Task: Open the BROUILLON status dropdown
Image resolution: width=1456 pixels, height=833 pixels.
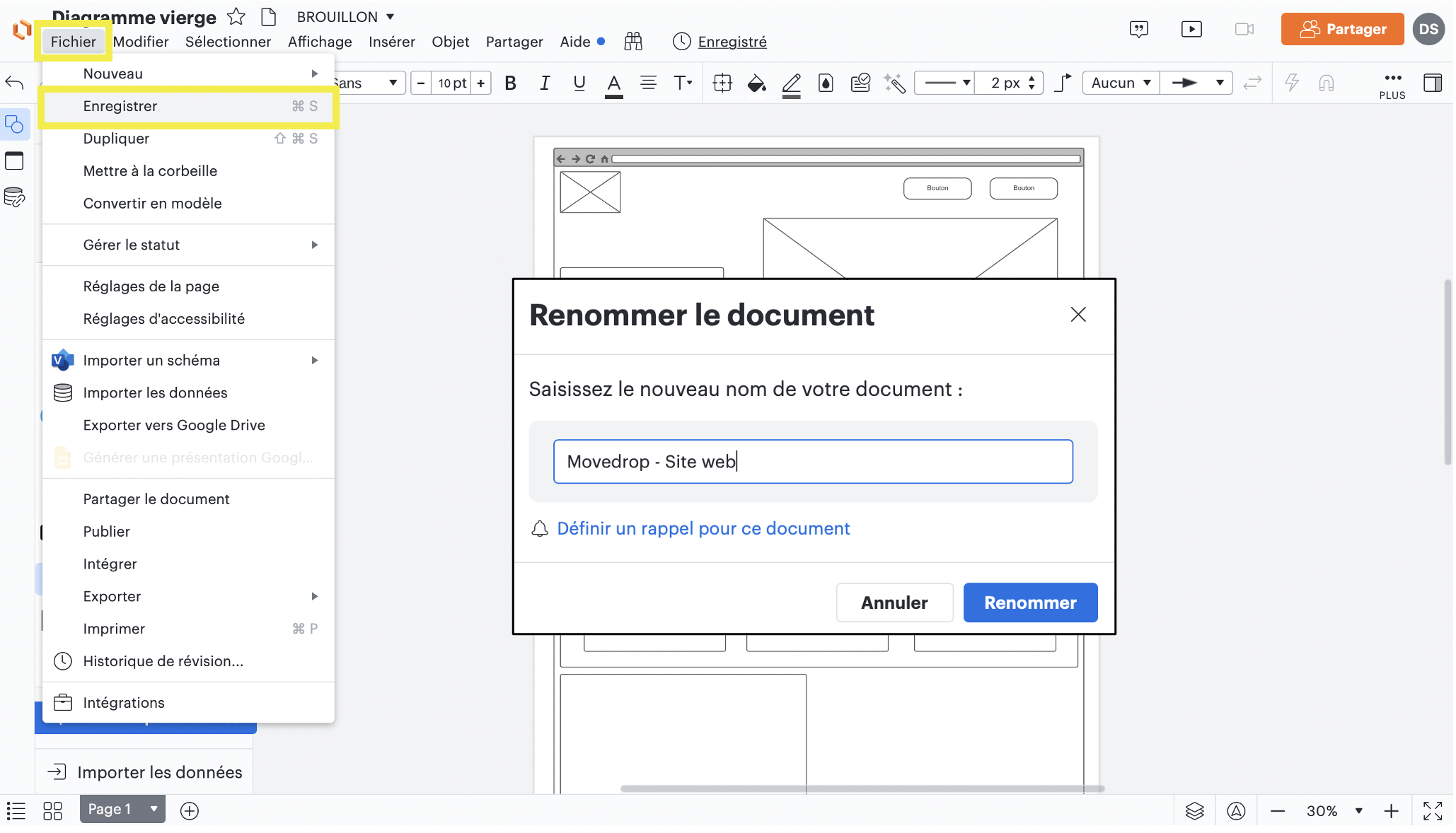Action: coord(345,16)
